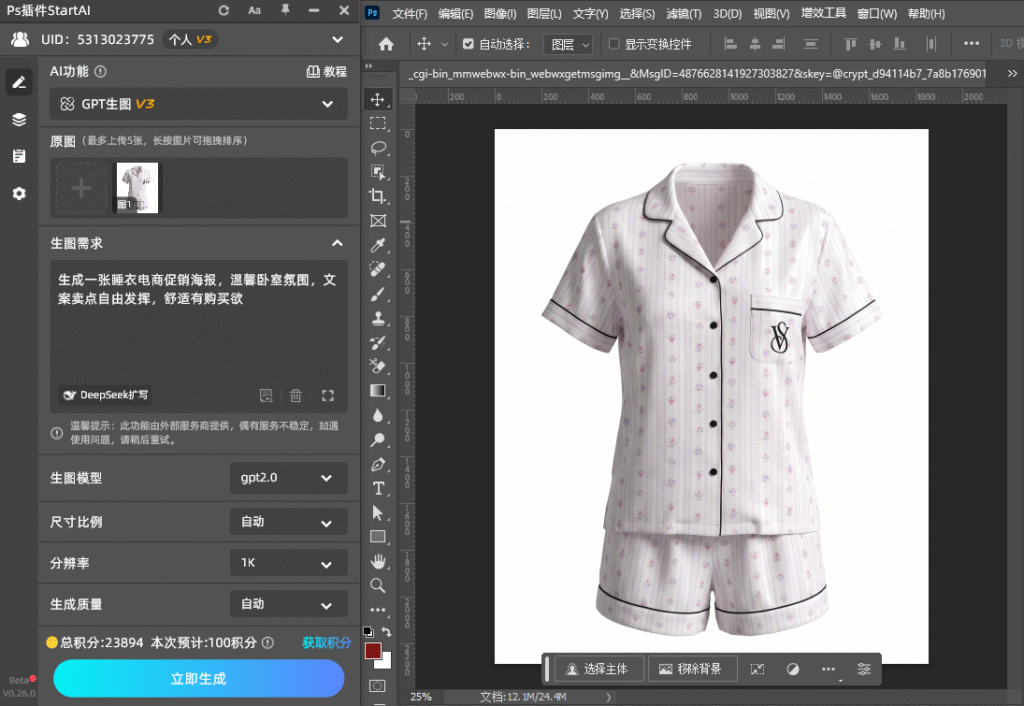
Task: Select the Crop tool
Action: tap(377, 196)
